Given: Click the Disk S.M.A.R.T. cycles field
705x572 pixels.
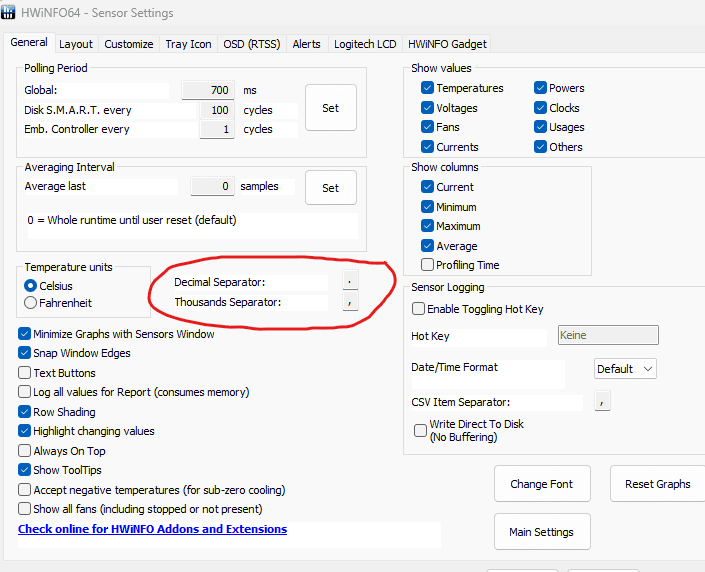Looking at the screenshot, I should tap(217, 110).
